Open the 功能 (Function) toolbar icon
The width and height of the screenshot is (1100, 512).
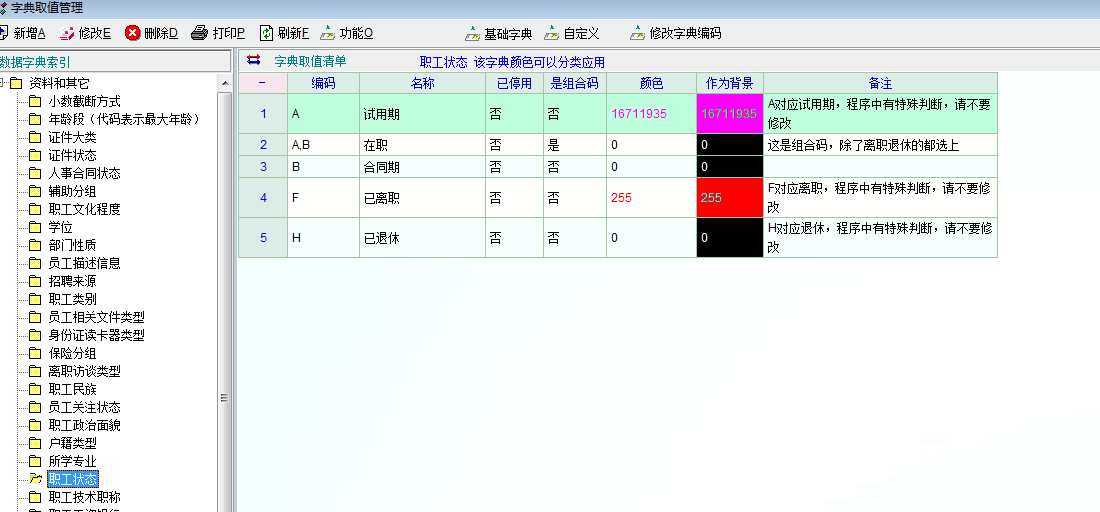[x=327, y=33]
